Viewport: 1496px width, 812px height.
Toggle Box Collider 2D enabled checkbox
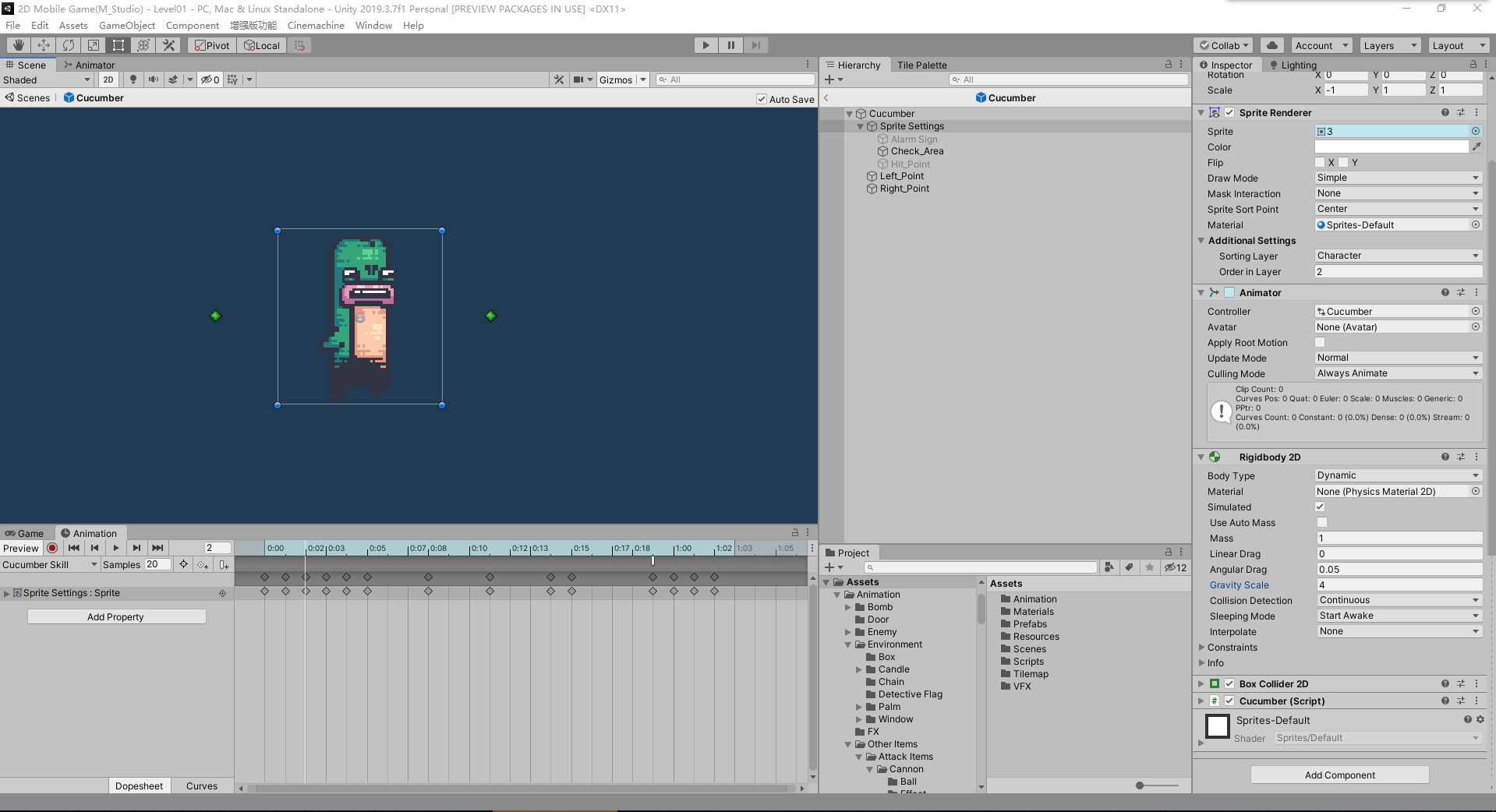click(x=1229, y=683)
